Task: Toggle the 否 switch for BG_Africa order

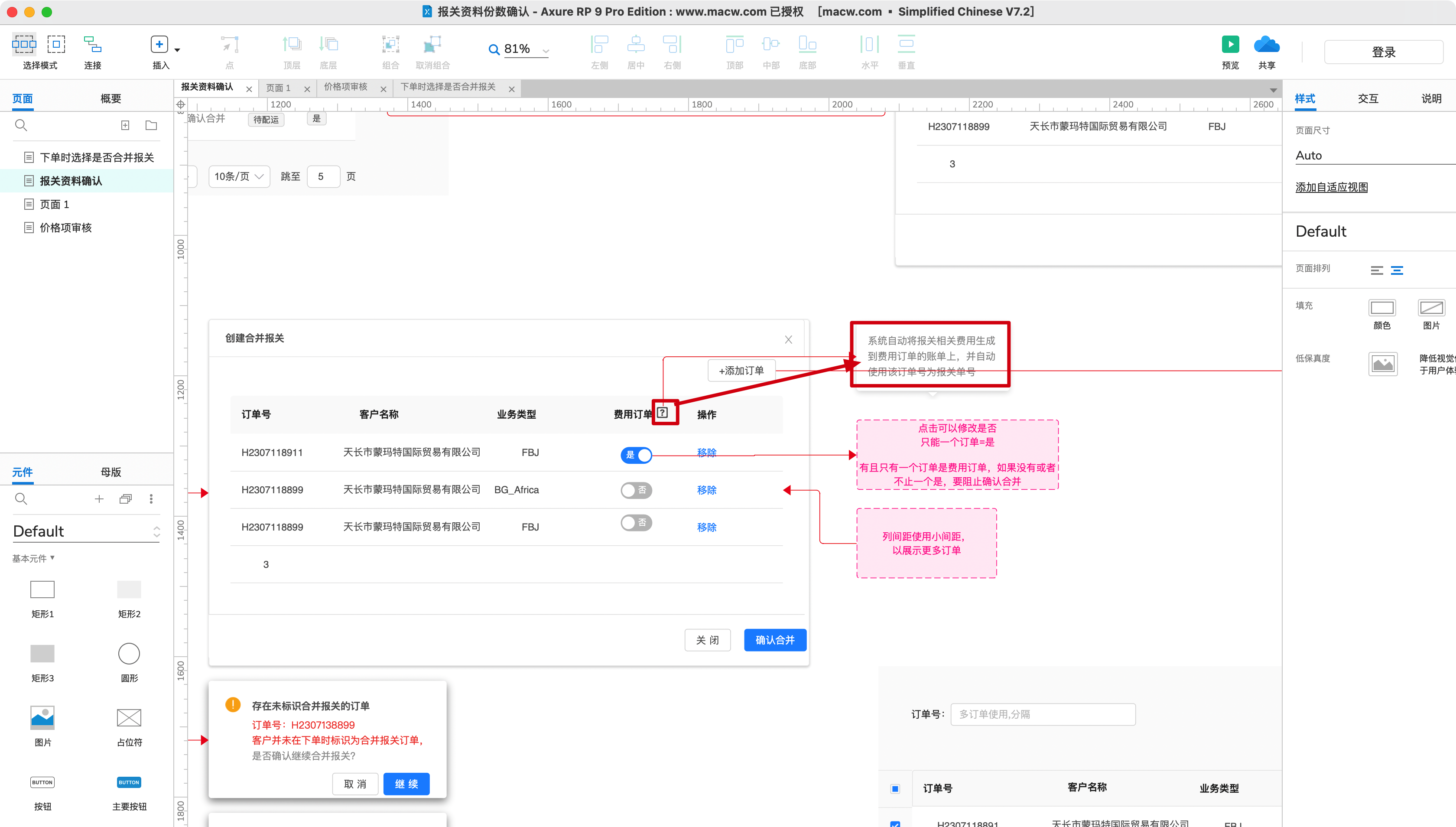Action: click(636, 490)
